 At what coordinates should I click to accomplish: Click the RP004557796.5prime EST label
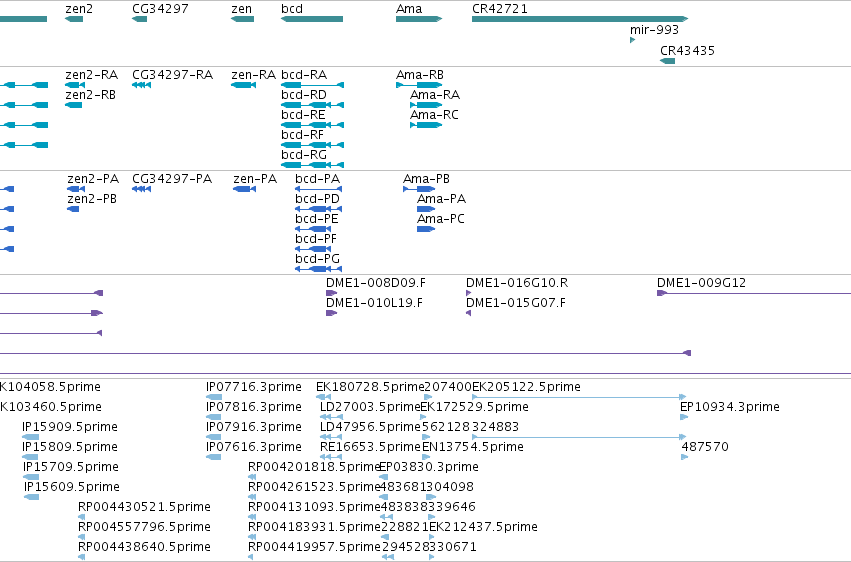tap(144, 527)
